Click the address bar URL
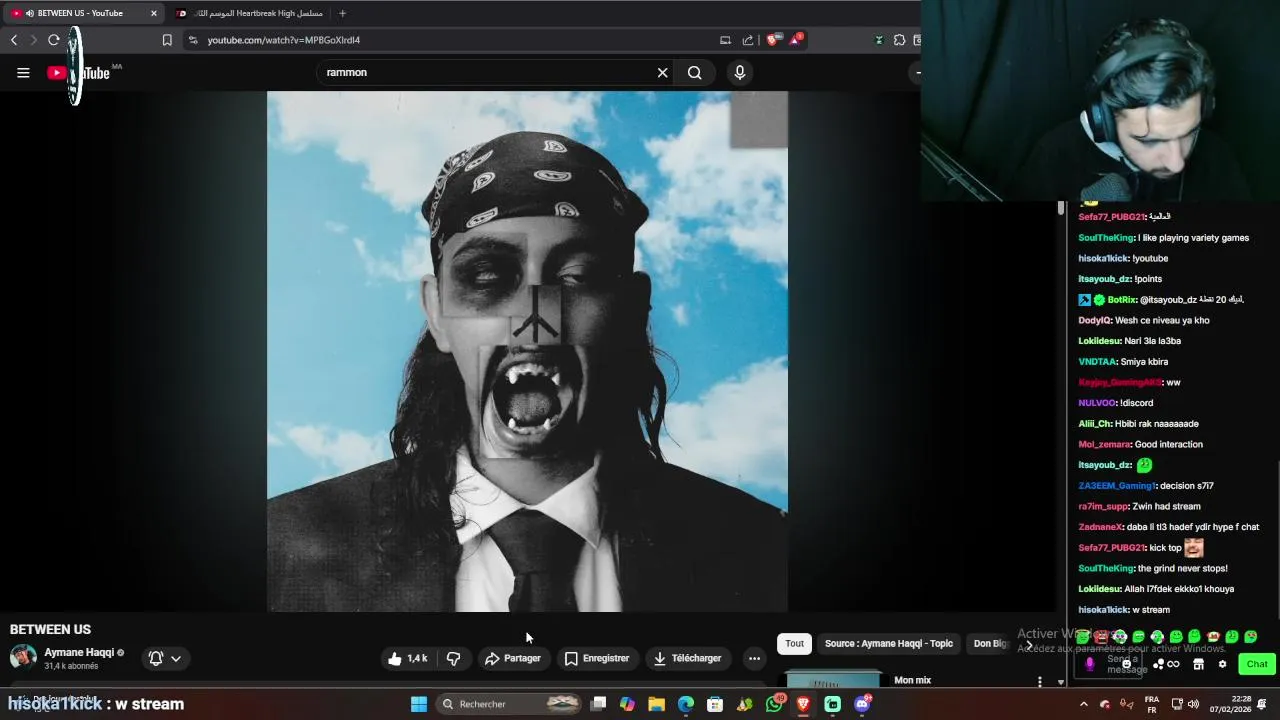Screen dimensions: 1280x720 tap(284, 40)
